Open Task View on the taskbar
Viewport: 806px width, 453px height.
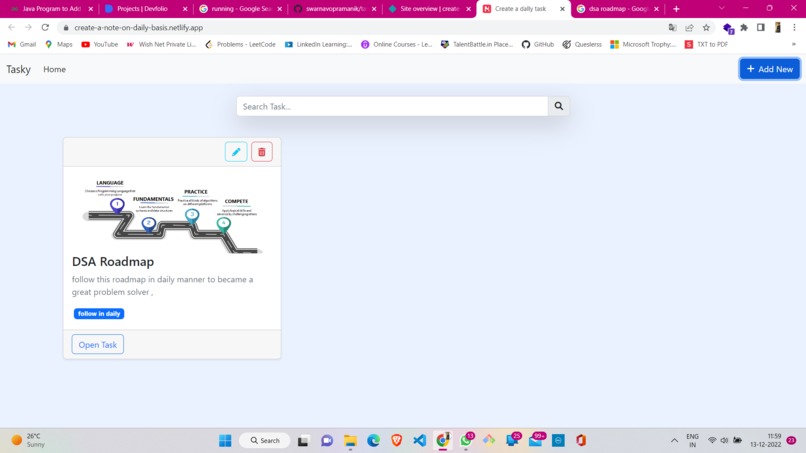[x=303, y=441]
